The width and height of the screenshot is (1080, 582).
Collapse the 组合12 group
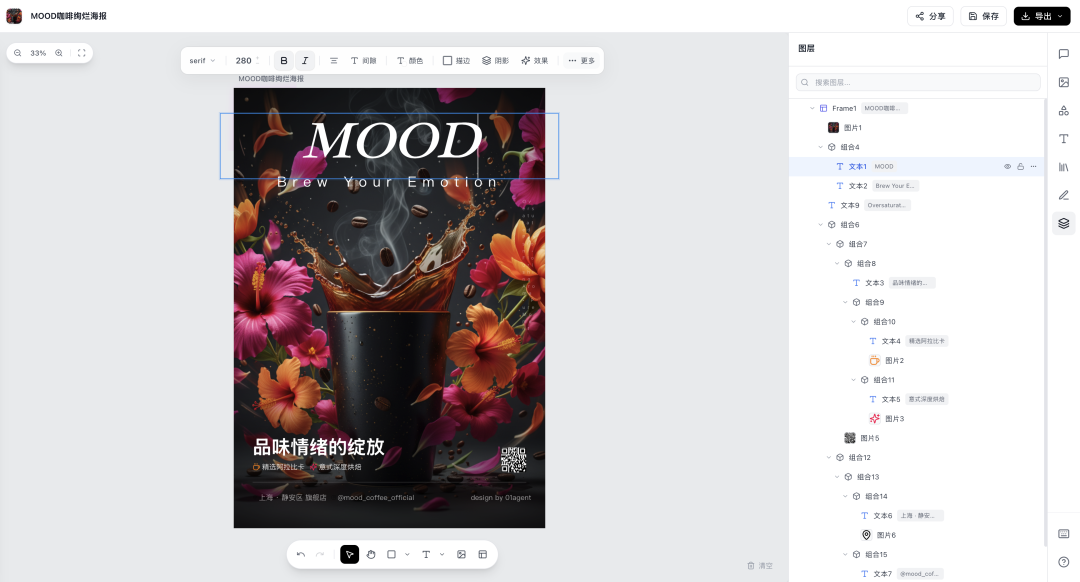click(829, 457)
